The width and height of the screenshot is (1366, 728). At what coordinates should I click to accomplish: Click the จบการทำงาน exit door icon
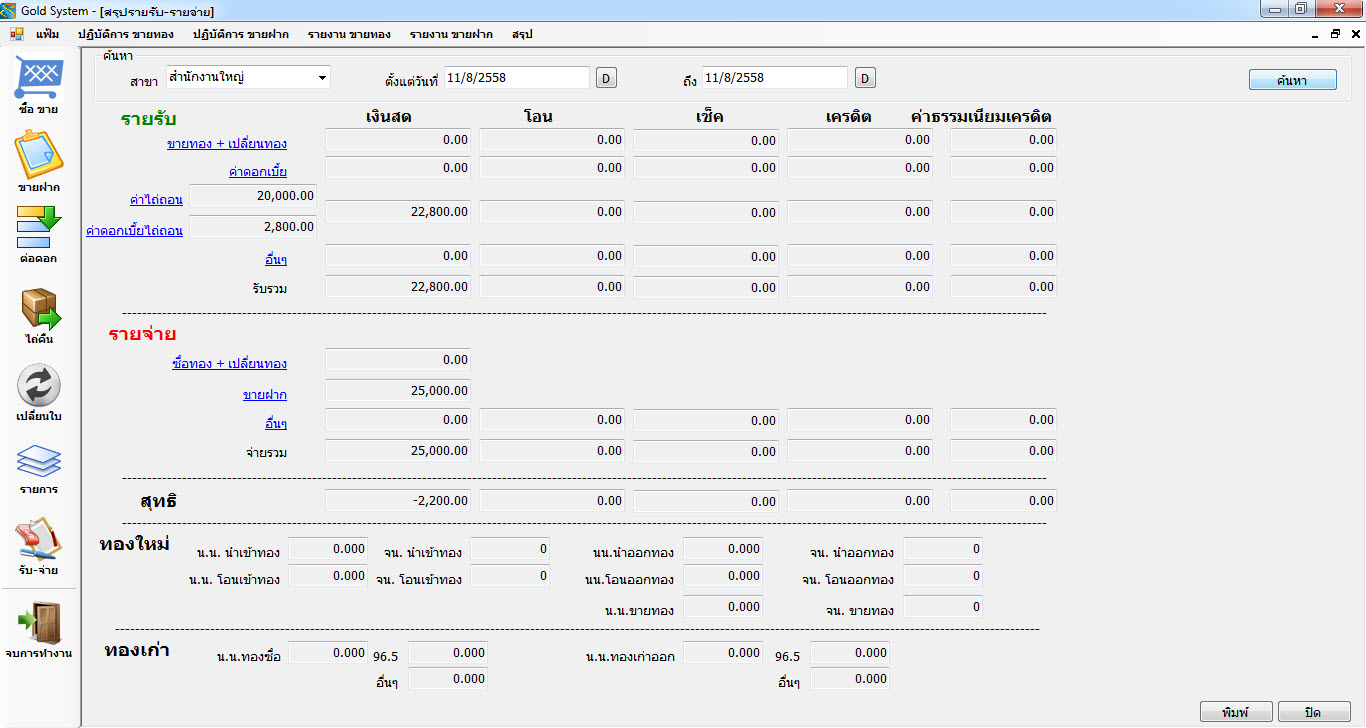(39, 622)
